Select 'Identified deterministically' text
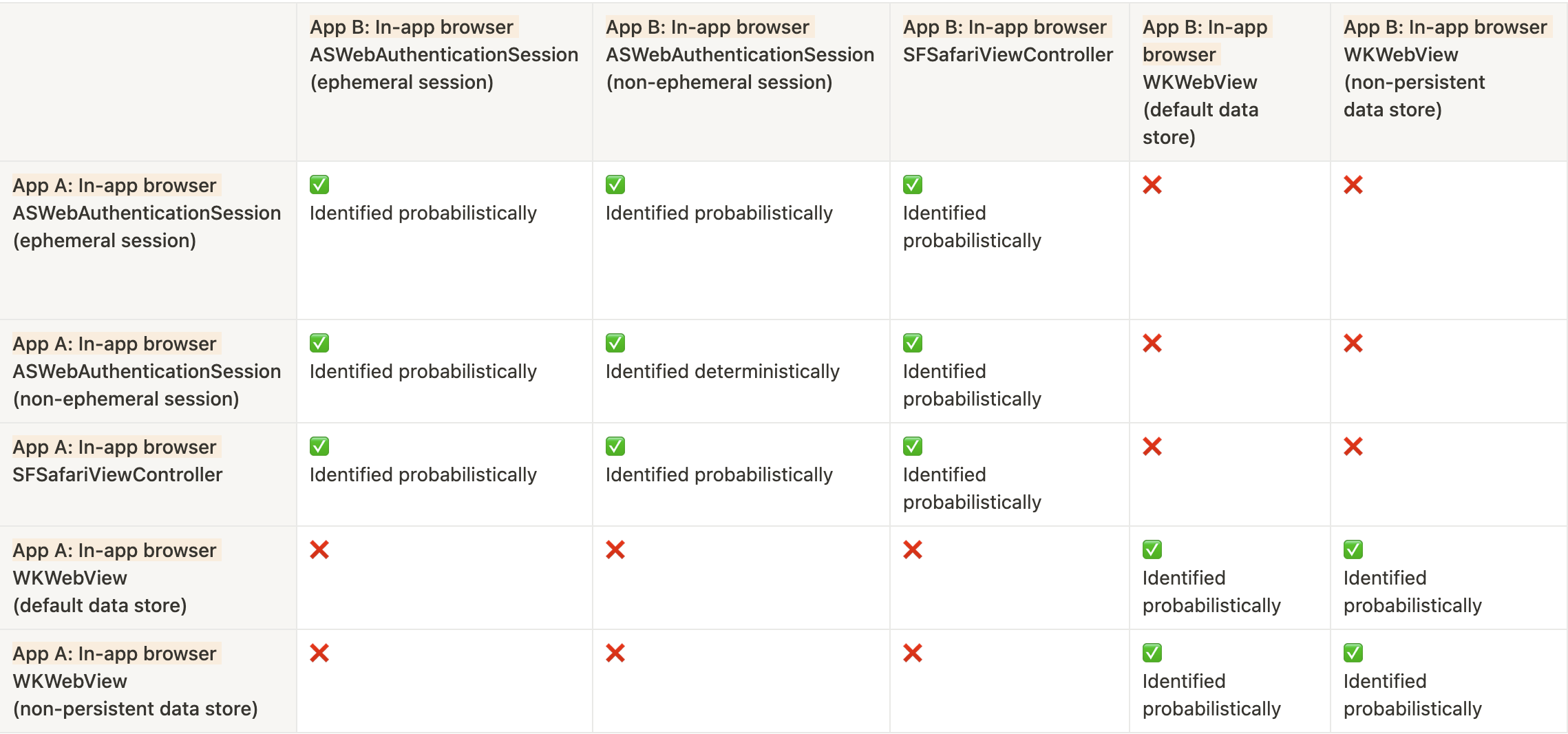1568x734 pixels. pos(723,371)
